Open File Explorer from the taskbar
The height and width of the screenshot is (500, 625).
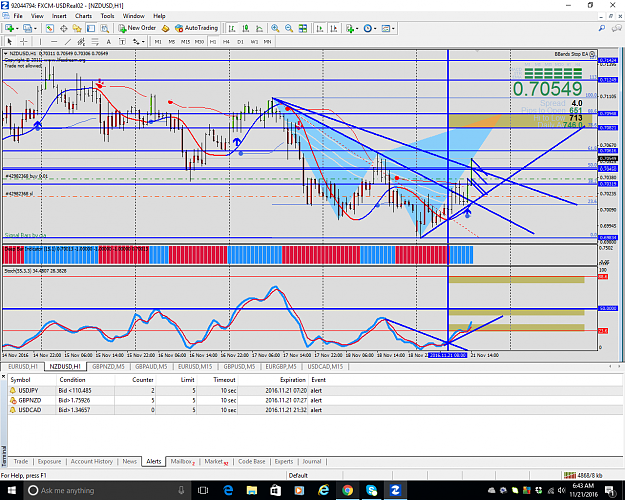tap(252, 490)
